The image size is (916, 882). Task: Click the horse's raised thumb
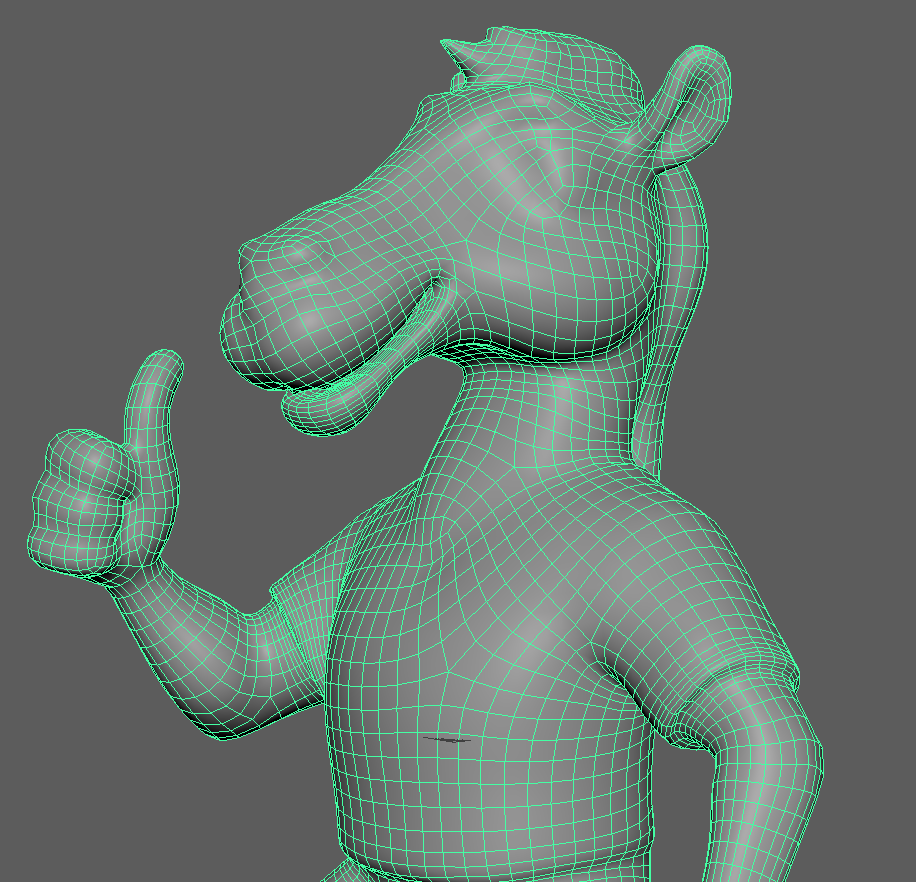[x=153, y=410]
